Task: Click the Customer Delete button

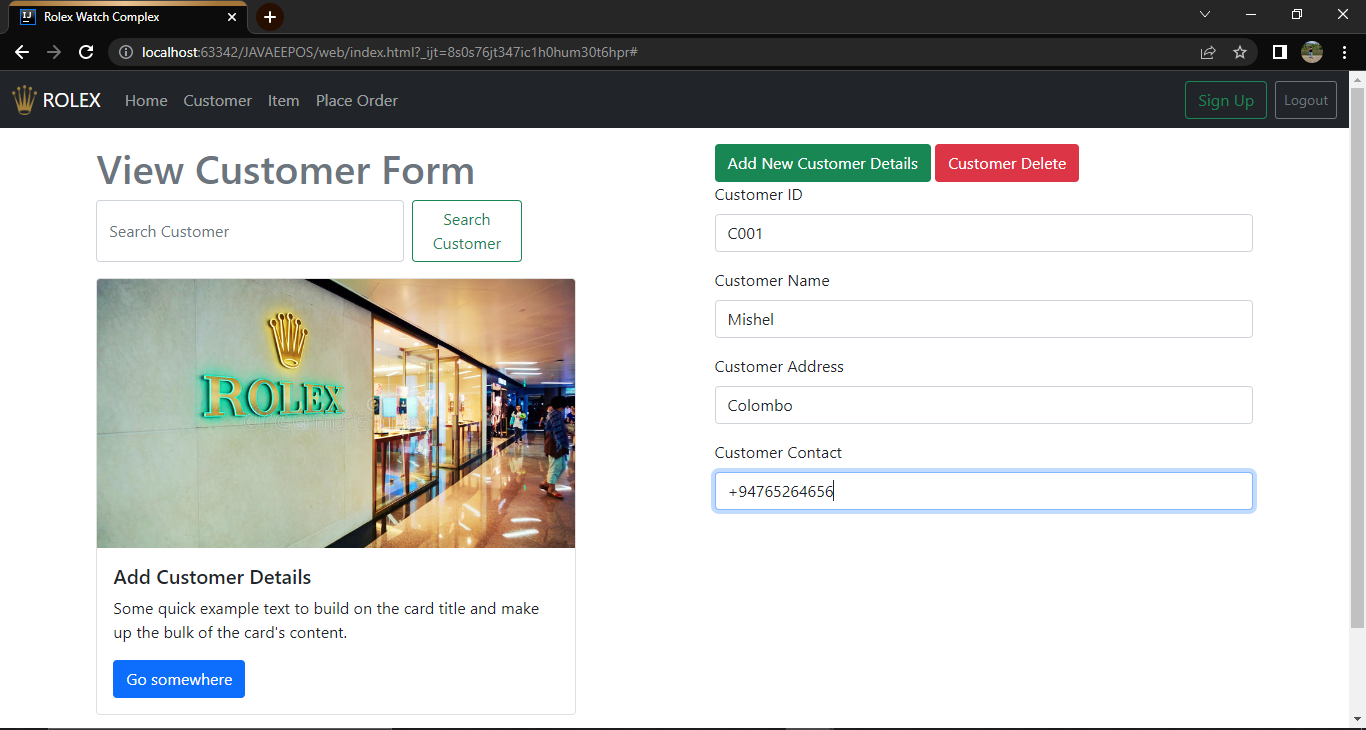Action: 1007,162
